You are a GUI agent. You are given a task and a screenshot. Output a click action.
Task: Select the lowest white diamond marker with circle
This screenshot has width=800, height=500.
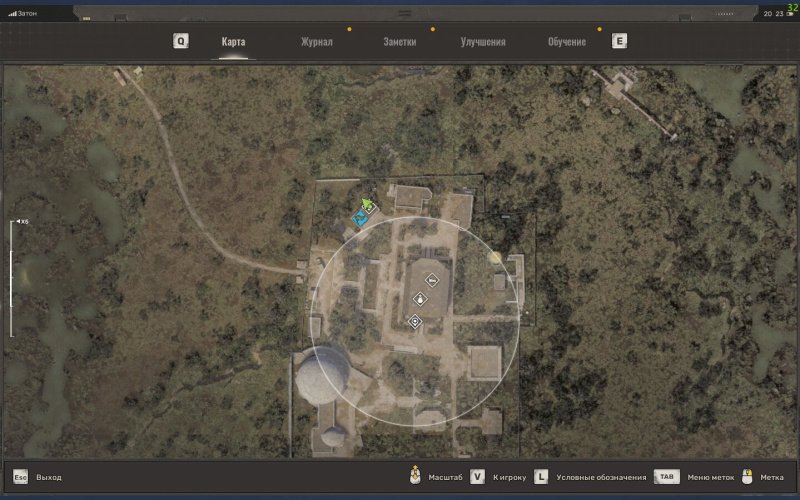point(415,320)
